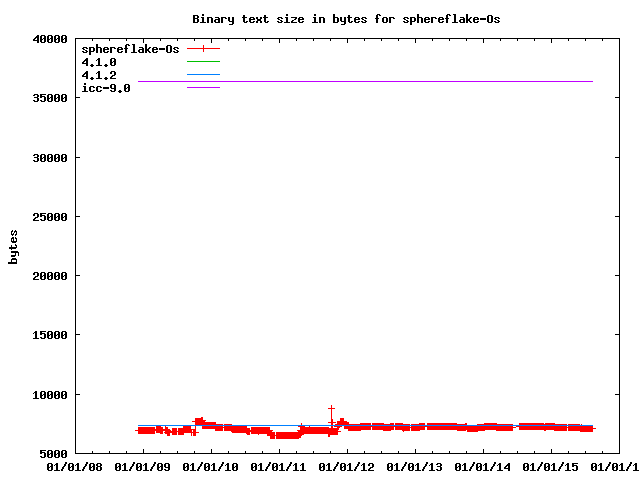640x480 pixels.
Task: Select the 01/01/10 x-axis date label
Action: [x=211, y=467]
